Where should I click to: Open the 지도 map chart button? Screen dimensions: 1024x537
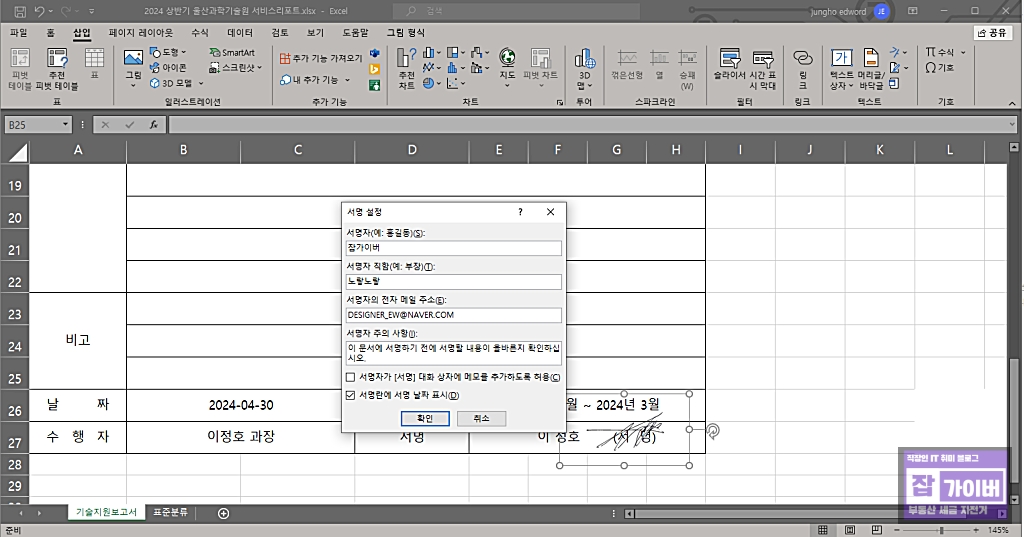click(507, 68)
